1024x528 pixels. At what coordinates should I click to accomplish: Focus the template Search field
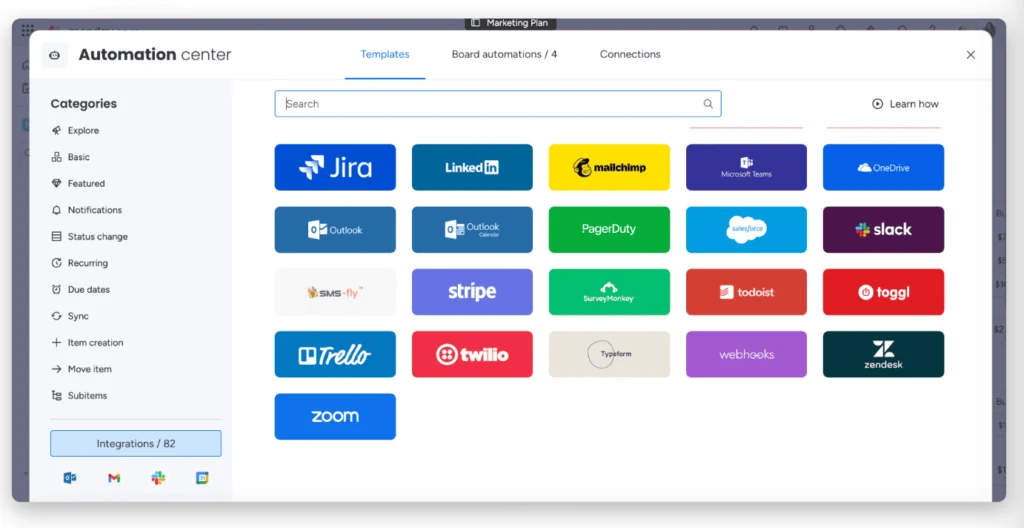pos(498,104)
